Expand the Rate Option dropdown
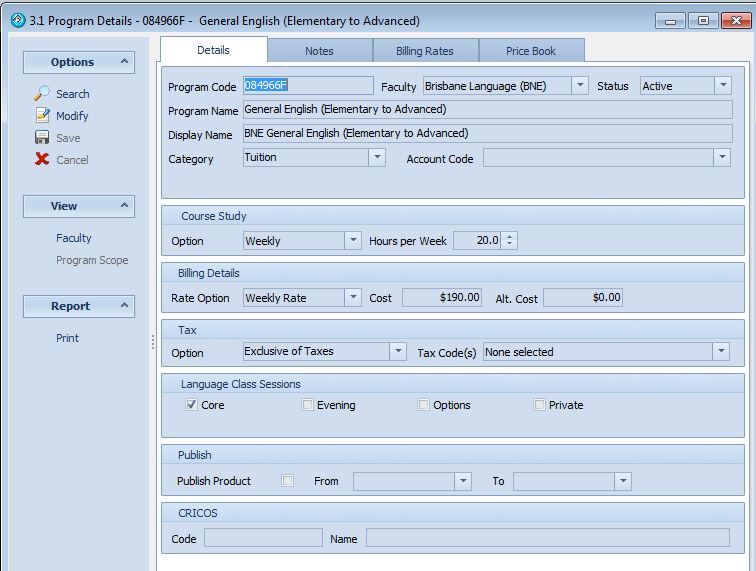756x571 pixels. (353, 298)
